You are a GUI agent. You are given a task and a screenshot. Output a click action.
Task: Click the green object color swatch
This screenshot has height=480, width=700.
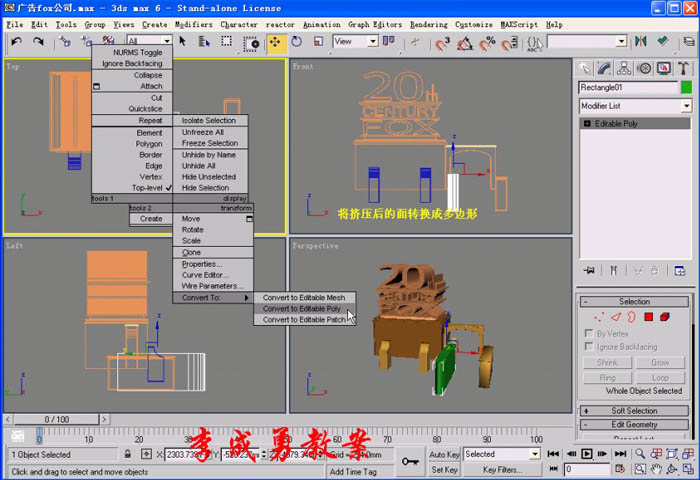pos(686,88)
